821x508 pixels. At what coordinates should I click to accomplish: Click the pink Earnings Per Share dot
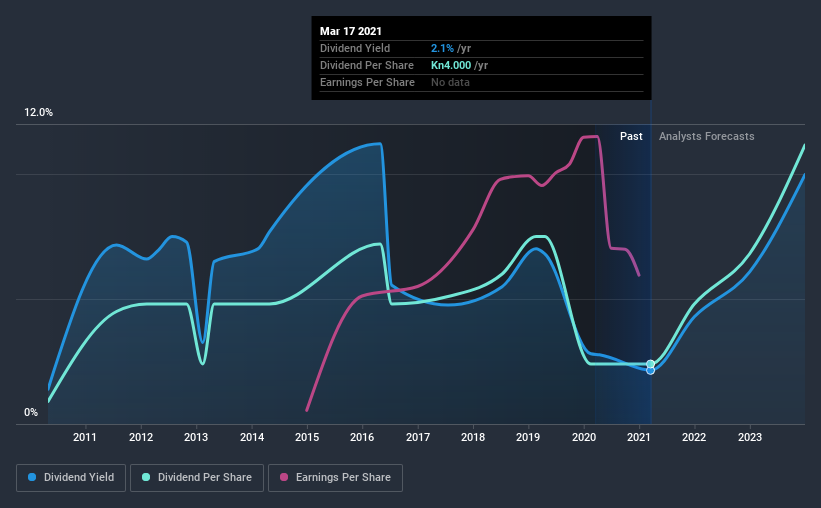(284, 477)
